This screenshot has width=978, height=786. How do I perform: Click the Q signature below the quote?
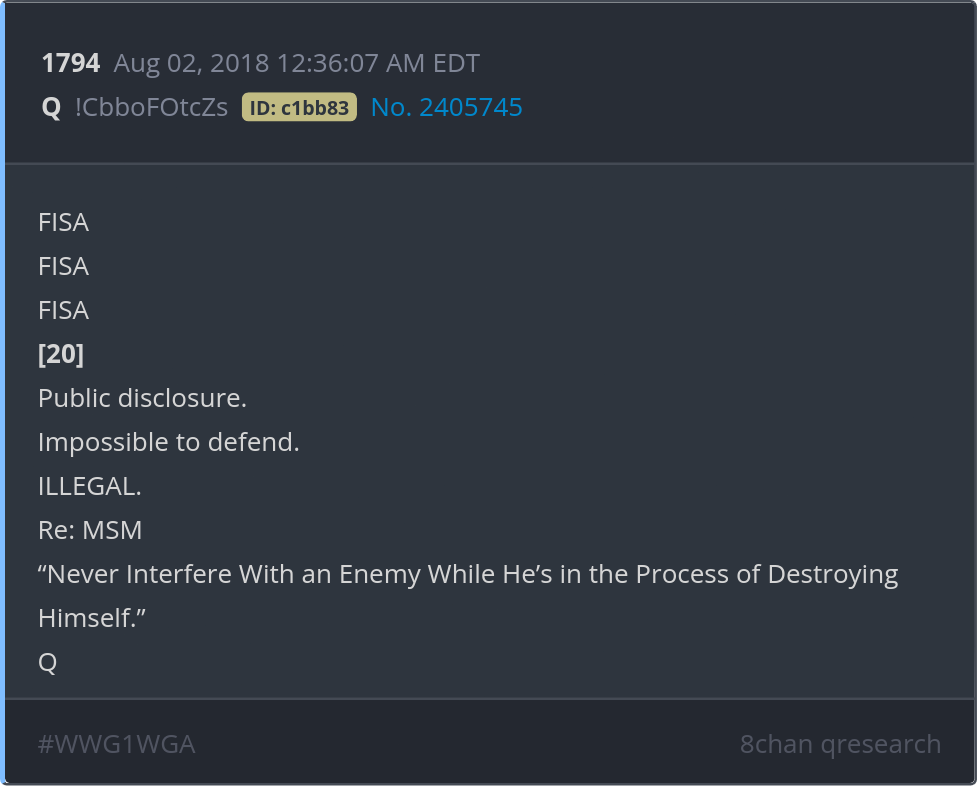click(47, 662)
